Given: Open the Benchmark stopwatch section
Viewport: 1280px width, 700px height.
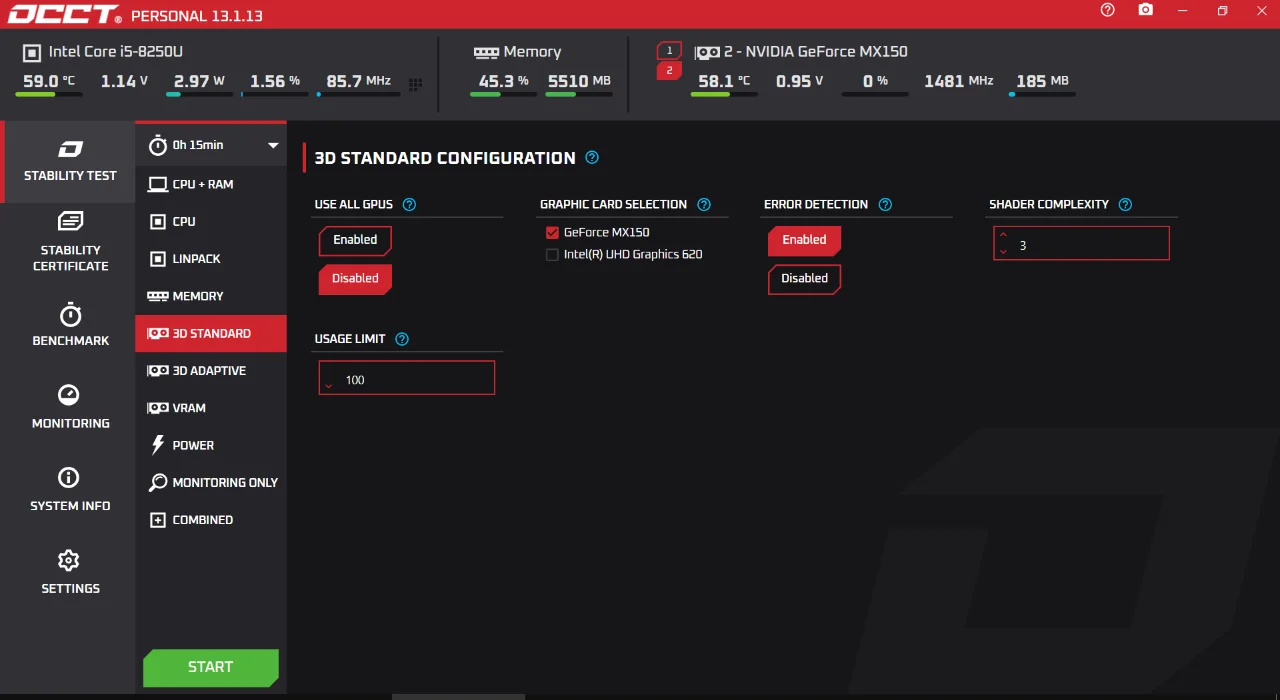Looking at the screenshot, I should pyautogui.click(x=70, y=325).
